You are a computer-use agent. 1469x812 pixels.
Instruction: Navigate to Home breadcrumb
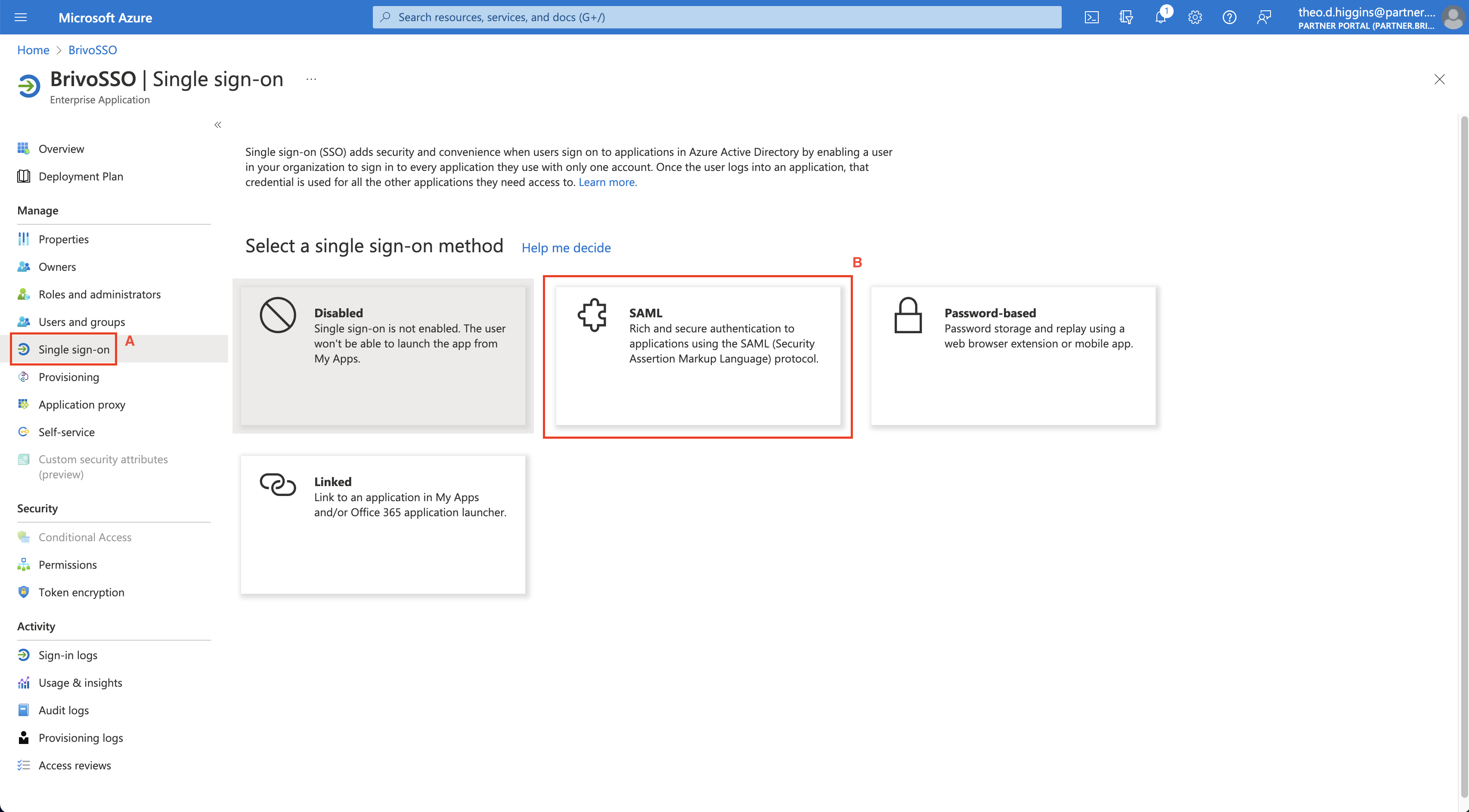click(x=33, y=50)
